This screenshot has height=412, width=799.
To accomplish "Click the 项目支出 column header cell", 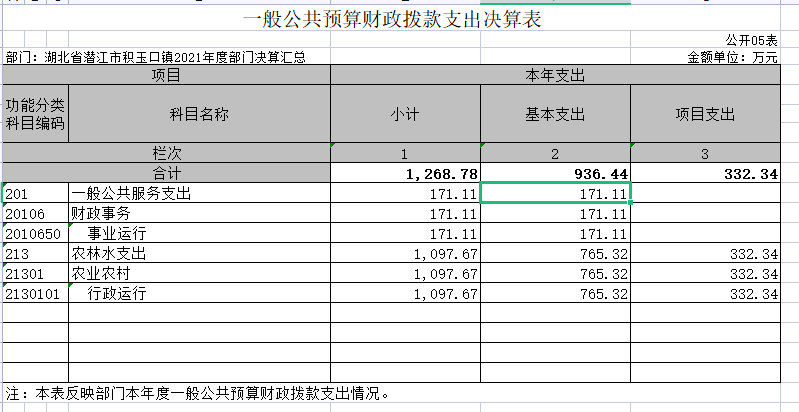I will [x=704, y=114].
